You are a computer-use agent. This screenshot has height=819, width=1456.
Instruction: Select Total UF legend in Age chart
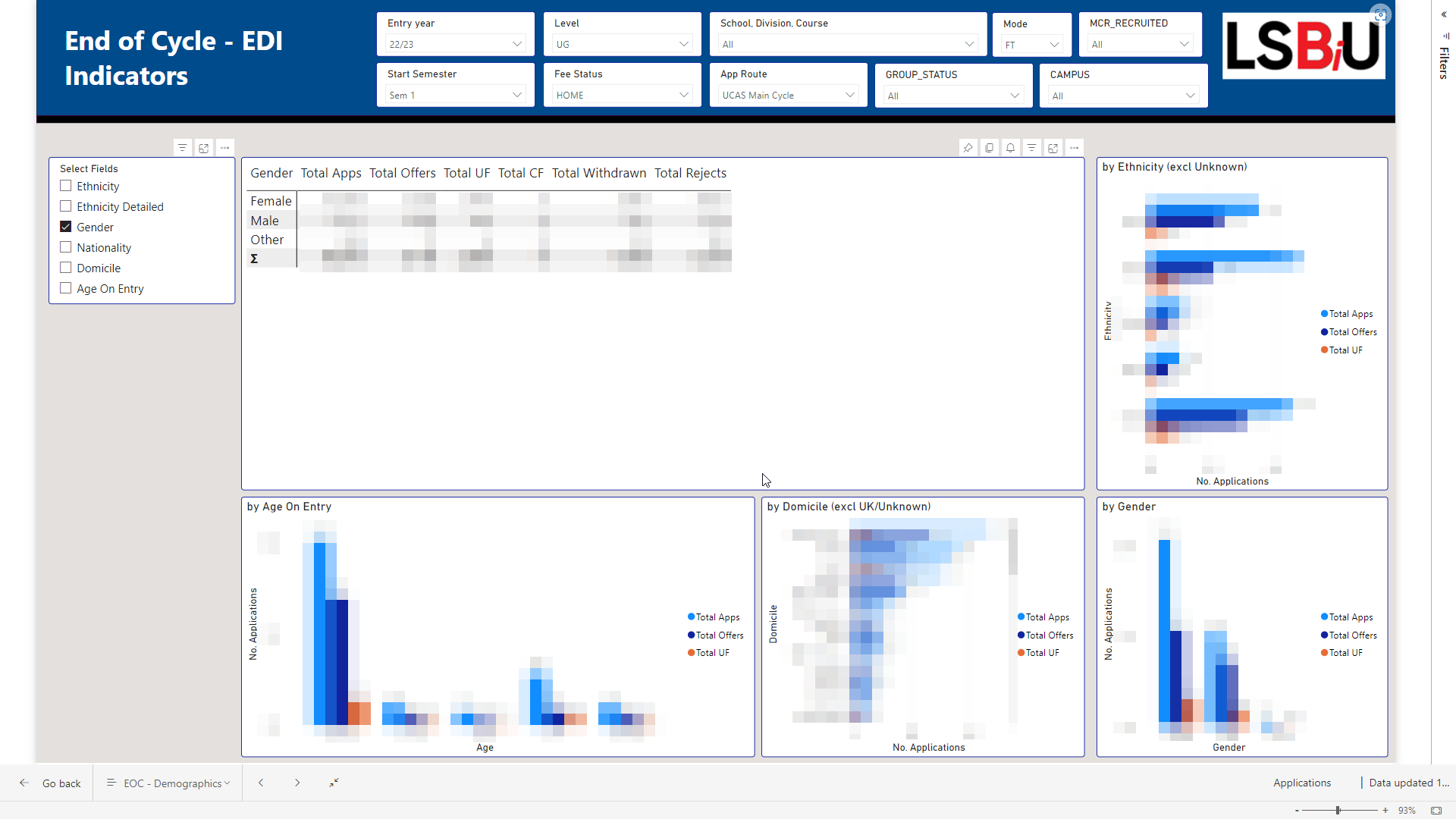708,653
